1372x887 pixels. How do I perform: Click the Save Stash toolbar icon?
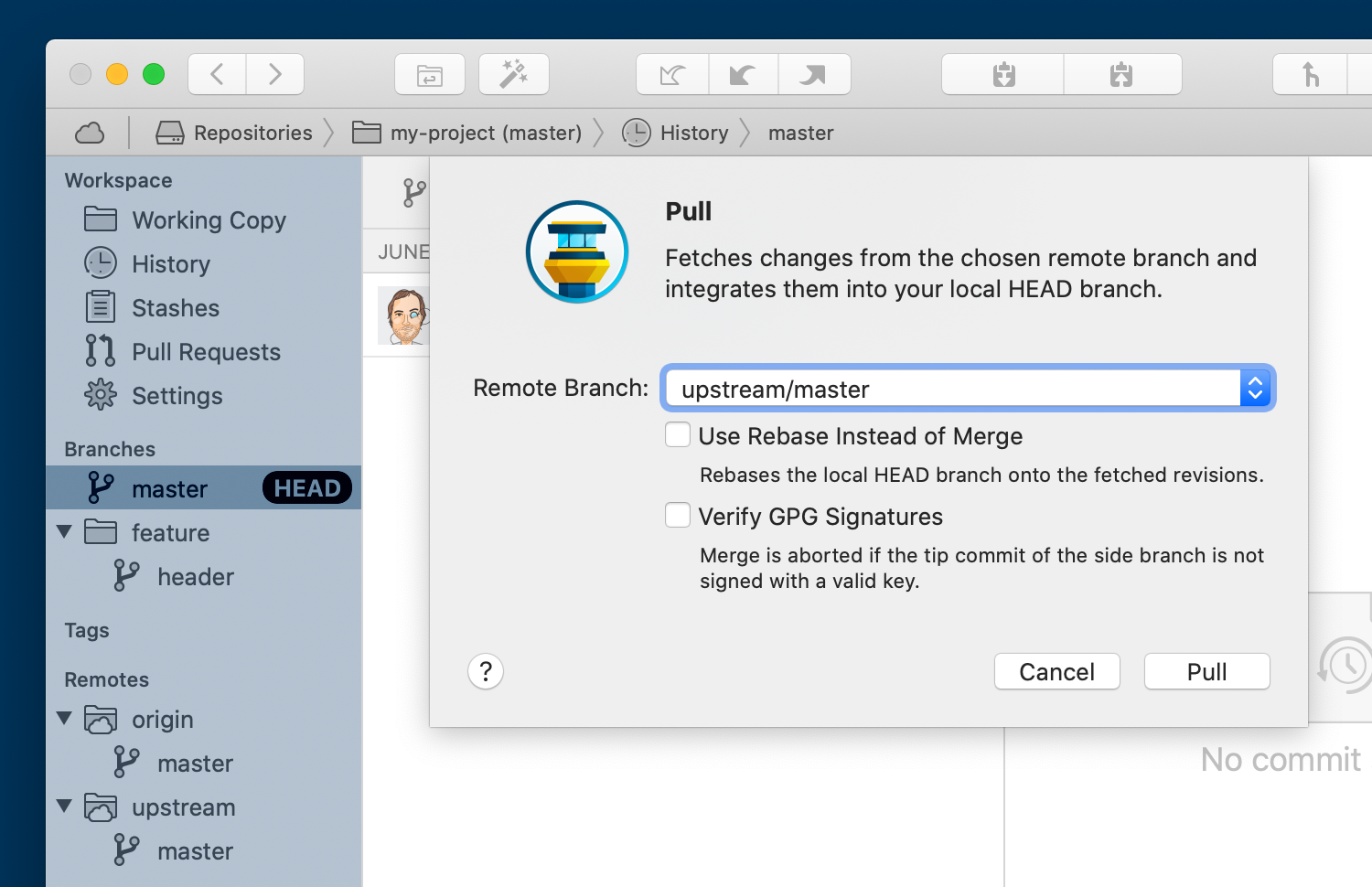coord(1003,74)
